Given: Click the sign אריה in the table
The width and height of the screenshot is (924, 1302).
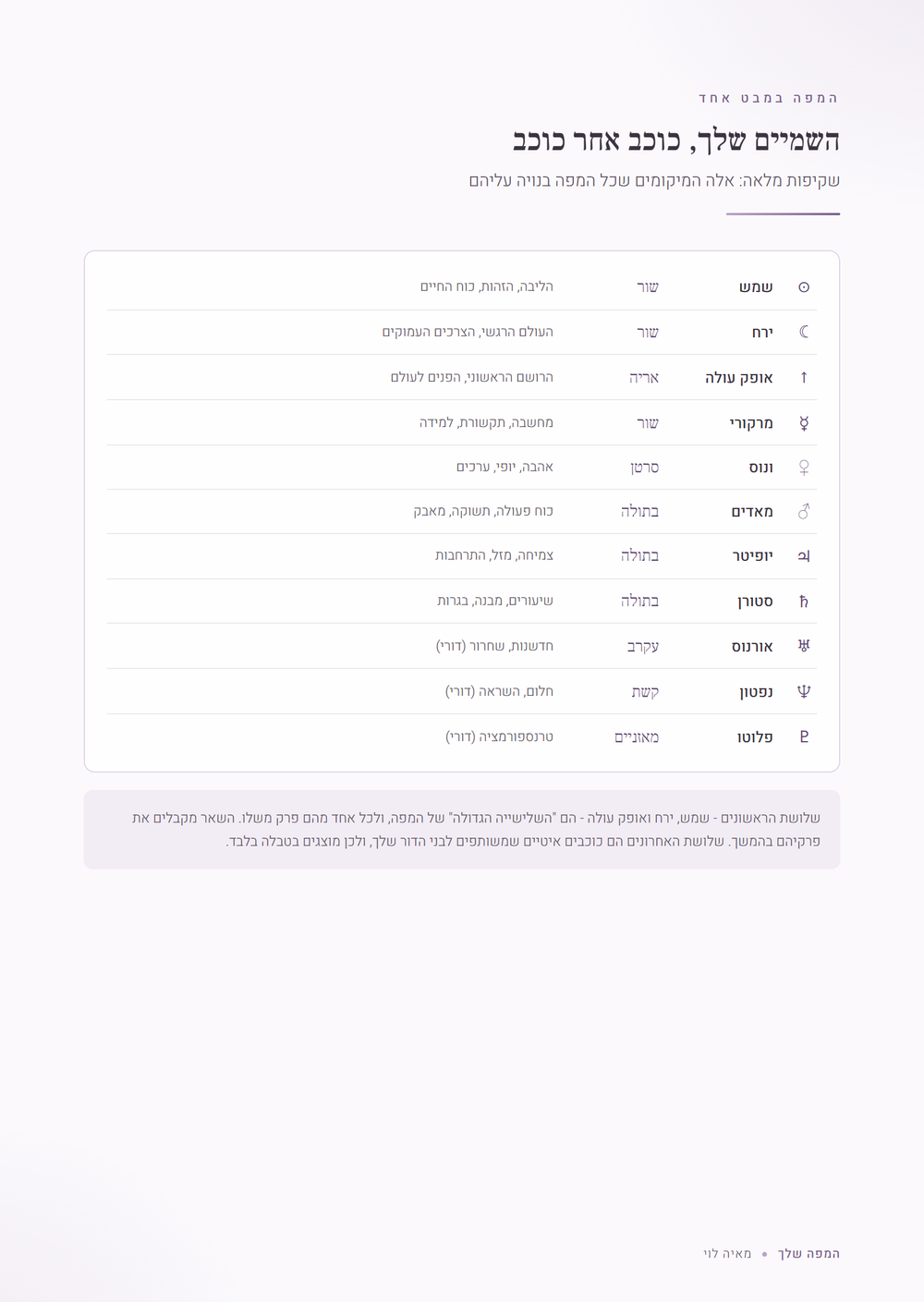Looking at the screenshot, I should pyautogui.click(x=644, y=377).
